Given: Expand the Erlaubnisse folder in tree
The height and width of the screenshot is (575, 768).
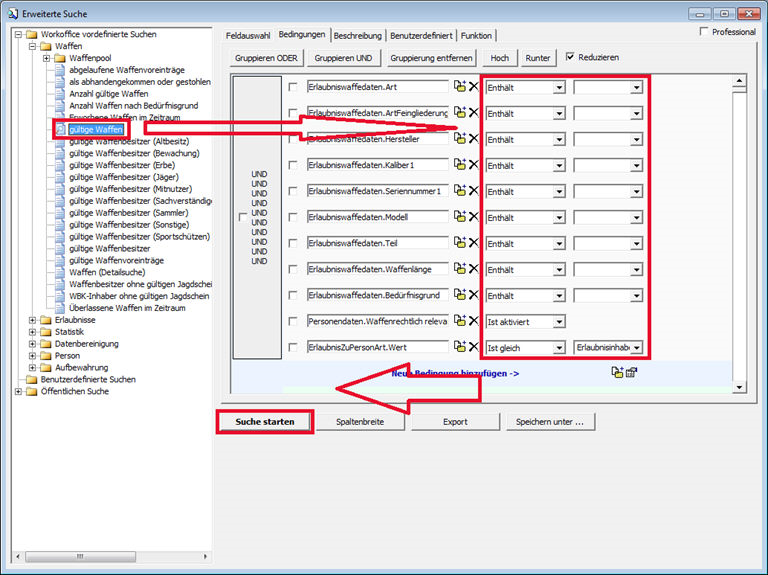Looking at the screenshot, I should [x=33, y=320].
